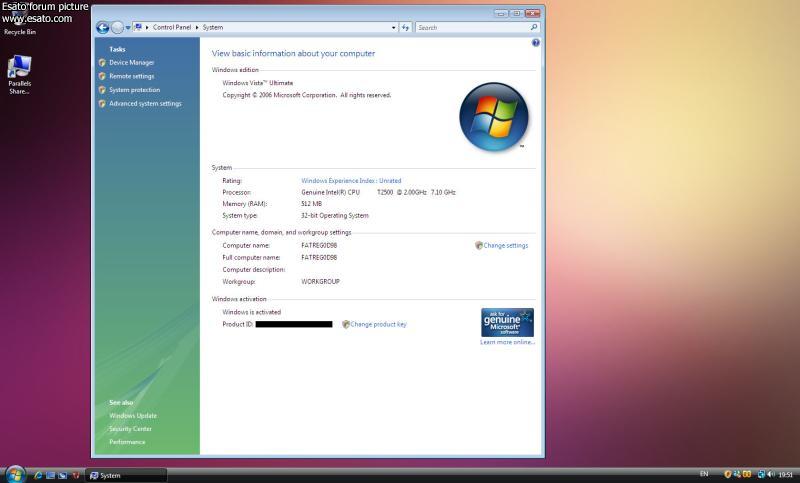Click the Switch between windows Quick Launch icon
Screen dimensions: 800x483
(x=63, y=475)
